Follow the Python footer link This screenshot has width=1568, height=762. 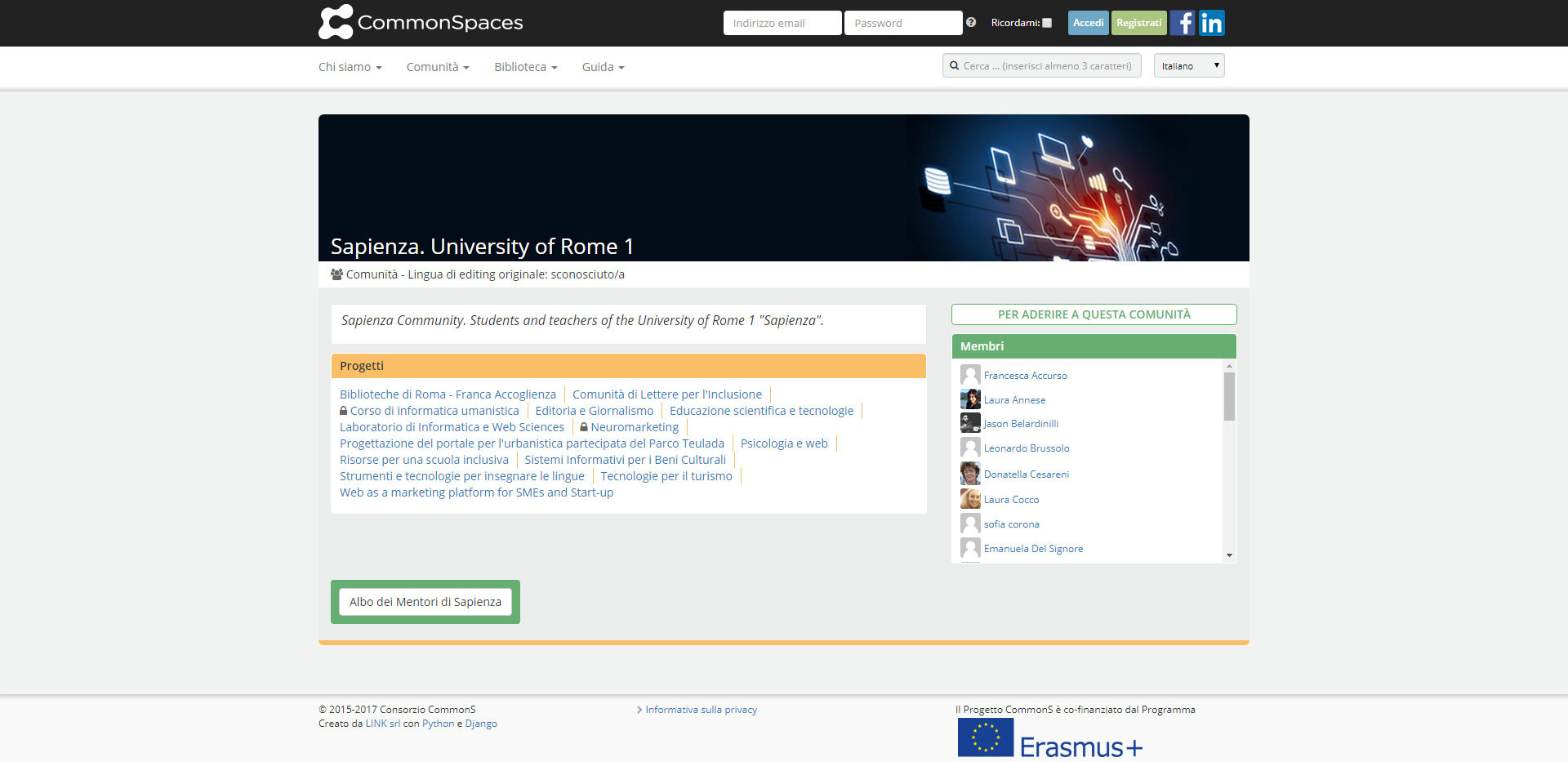click(438, 724)
